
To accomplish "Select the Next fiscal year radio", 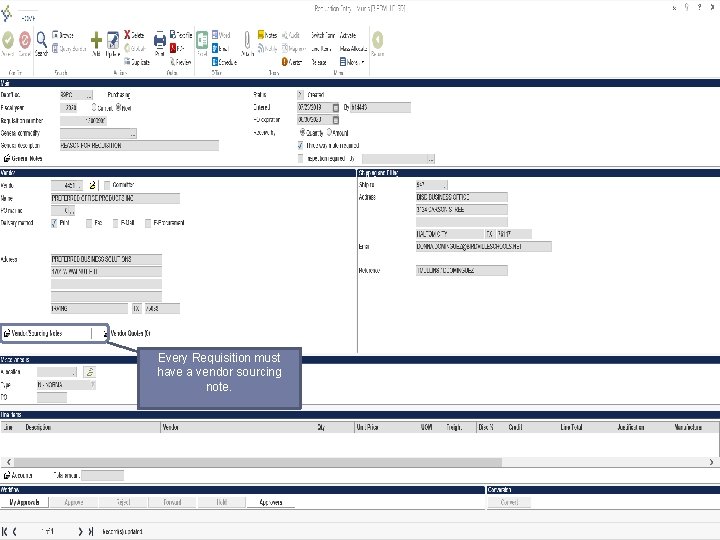I will [118, 107].
